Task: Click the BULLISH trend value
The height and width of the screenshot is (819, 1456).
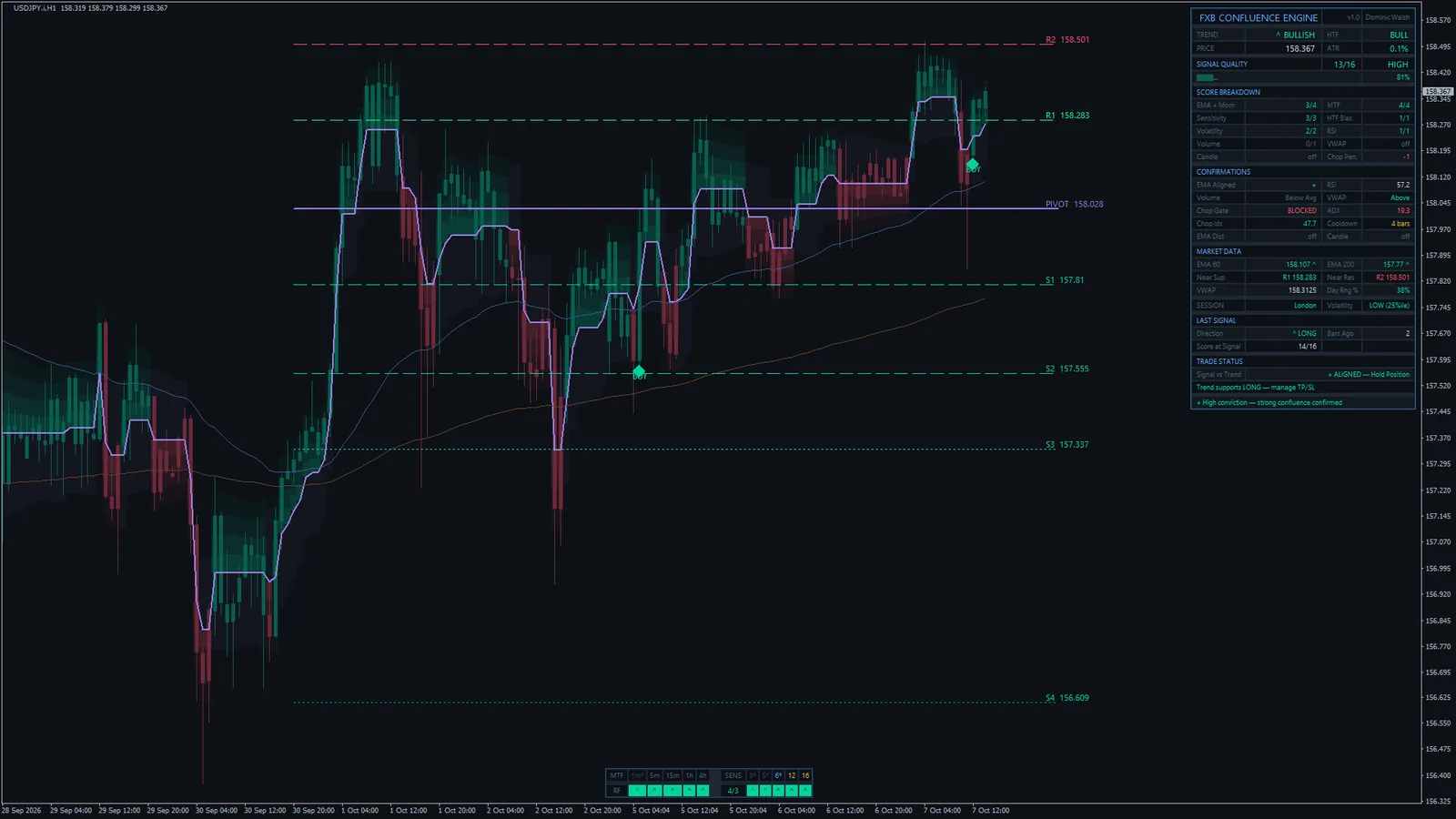Action: pyautogui.click(x=1296, y=35)
